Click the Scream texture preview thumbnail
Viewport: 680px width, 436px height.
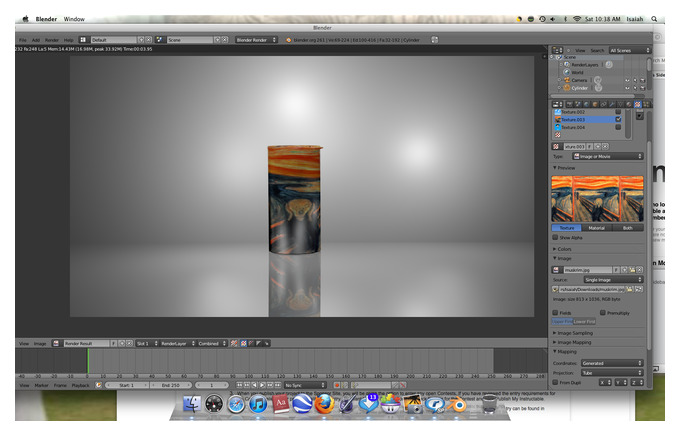pos(597,199)
